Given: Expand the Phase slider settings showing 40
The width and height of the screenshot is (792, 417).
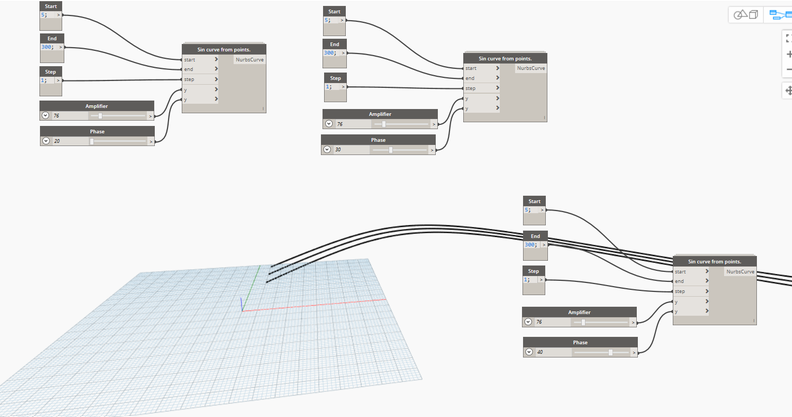Looking at the screenshot, I should click(x=529, y=352).
